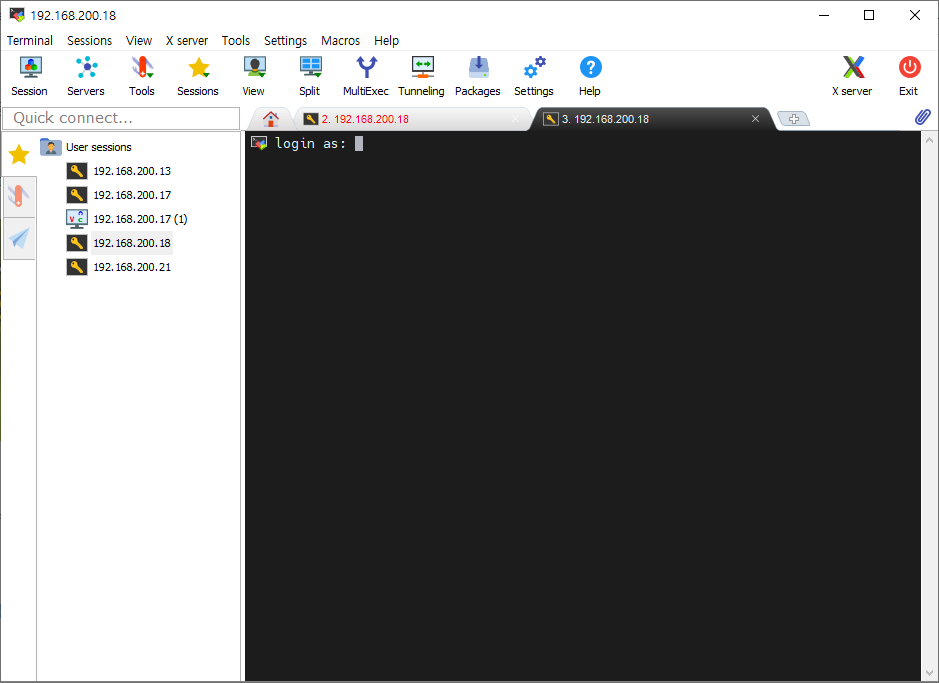This screenshot has width=939, height=683.
Task: Click the terminal at the login cursor
Action: click(x=359, y=144)
